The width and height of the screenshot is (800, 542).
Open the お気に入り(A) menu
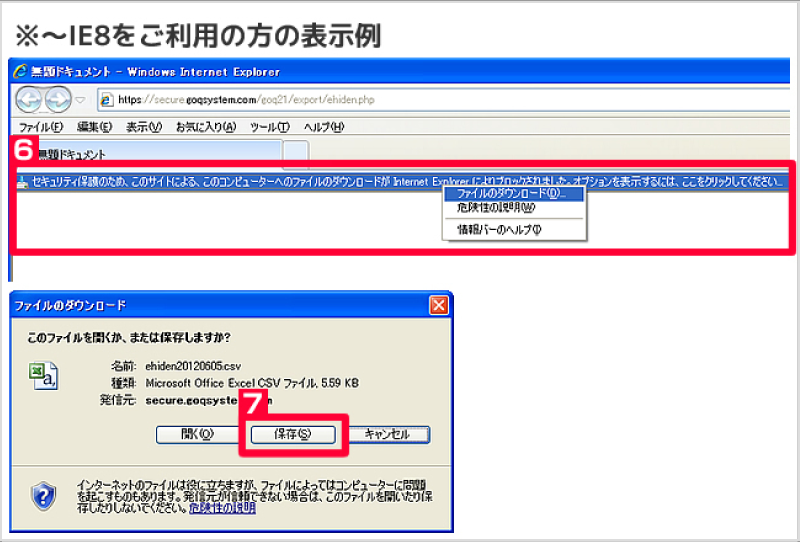click(206, 127)
